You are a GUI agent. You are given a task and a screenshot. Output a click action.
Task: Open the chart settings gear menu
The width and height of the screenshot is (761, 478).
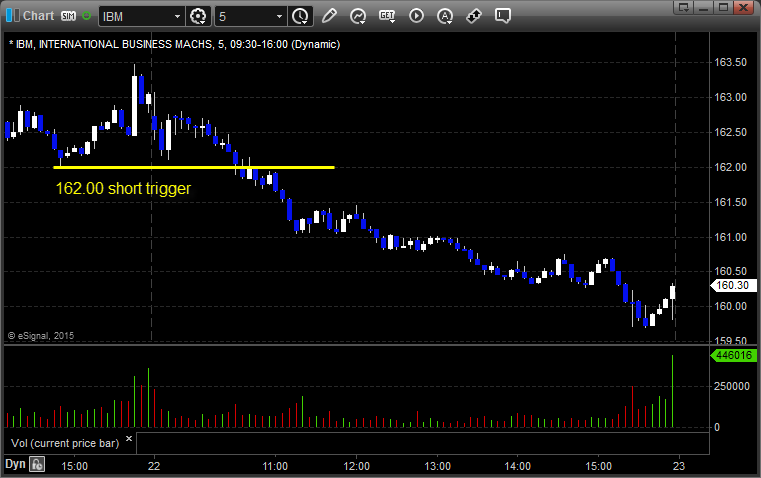tap(198, 16)
